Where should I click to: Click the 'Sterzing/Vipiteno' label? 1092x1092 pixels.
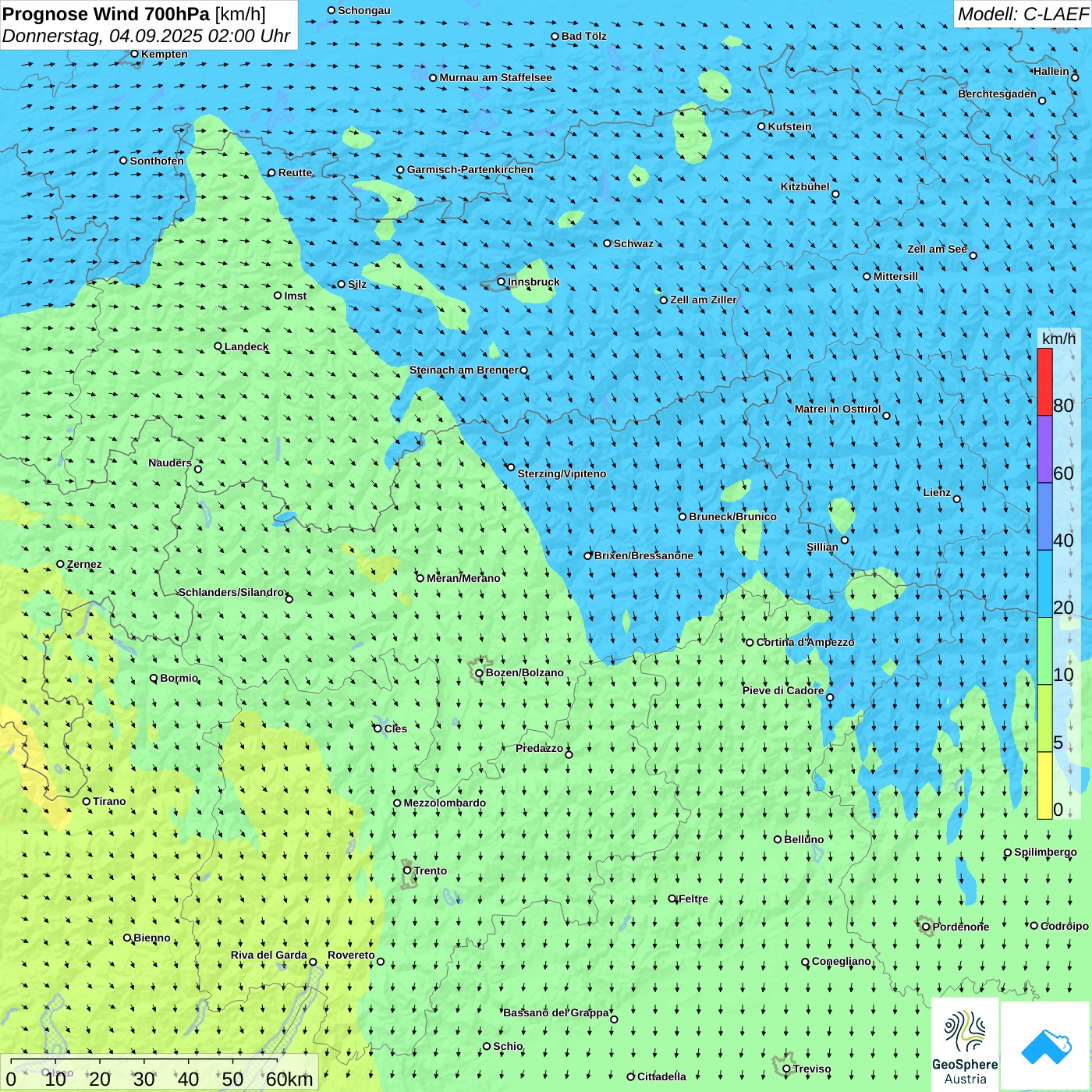click(562, 473)
